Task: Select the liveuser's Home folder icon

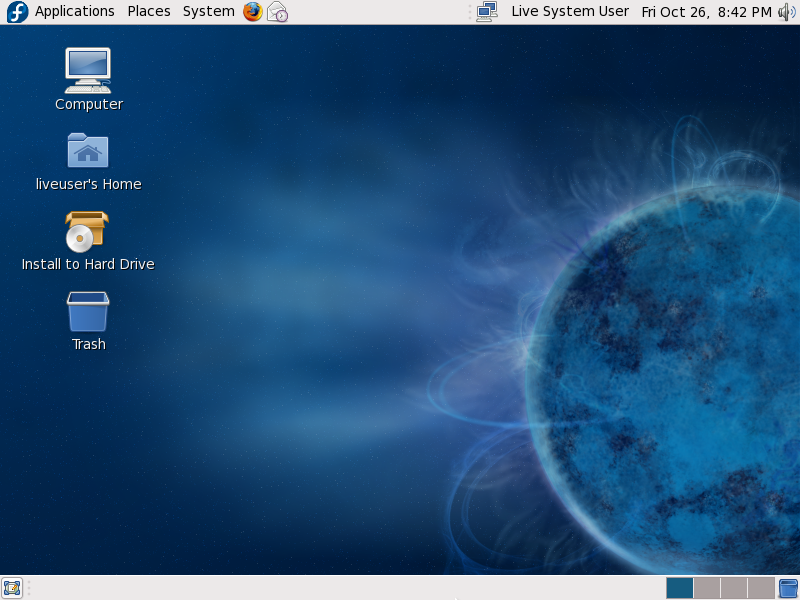Action: click(88, 151)
